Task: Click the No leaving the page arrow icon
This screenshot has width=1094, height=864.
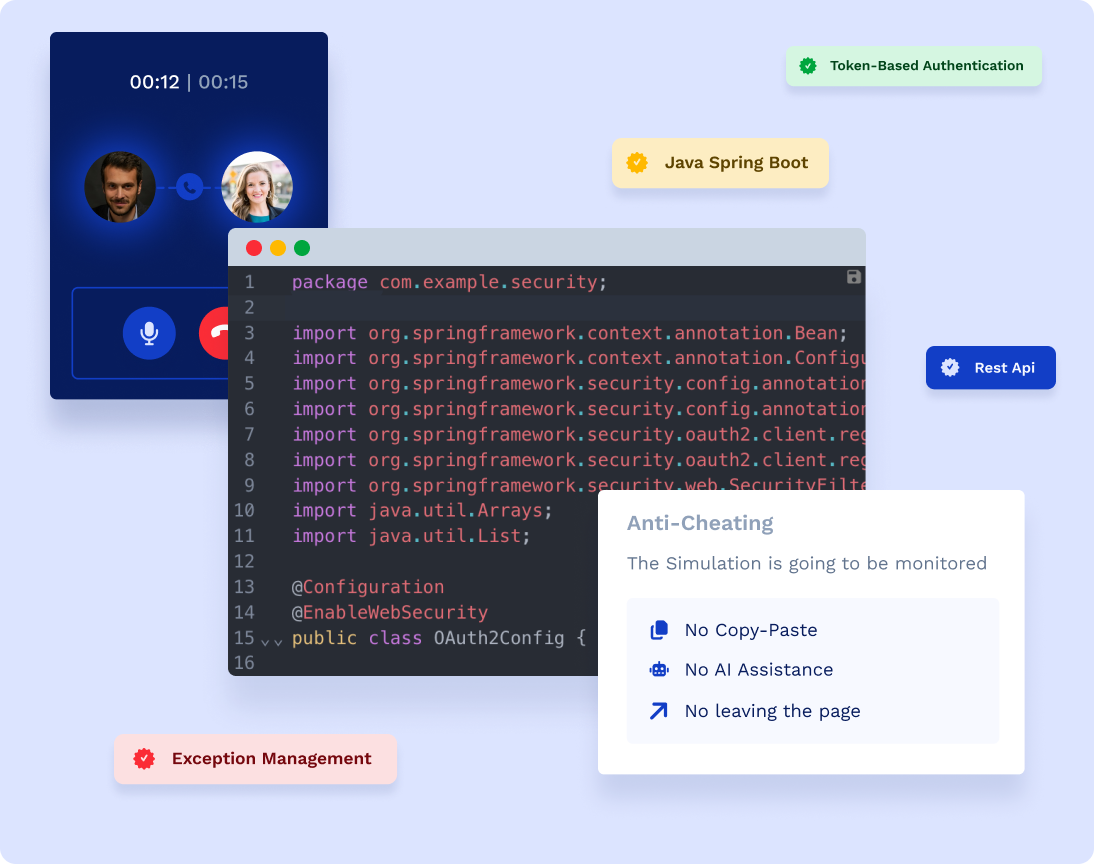Action: click(x=658, y=711)
